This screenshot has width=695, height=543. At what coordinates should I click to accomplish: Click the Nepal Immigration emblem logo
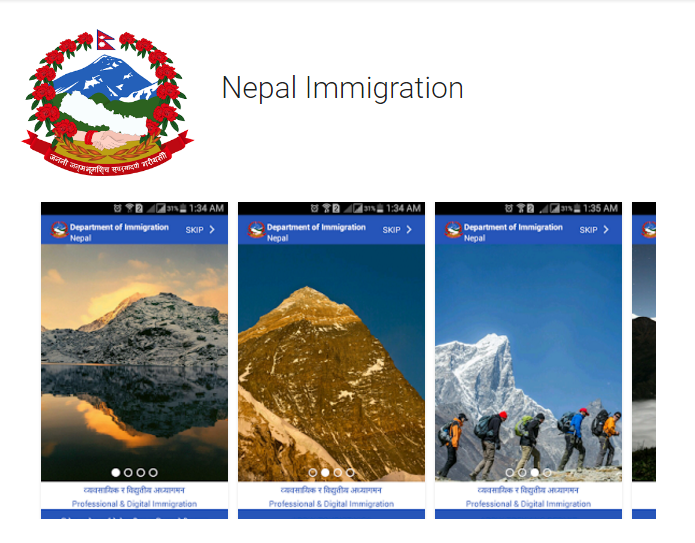108,103
